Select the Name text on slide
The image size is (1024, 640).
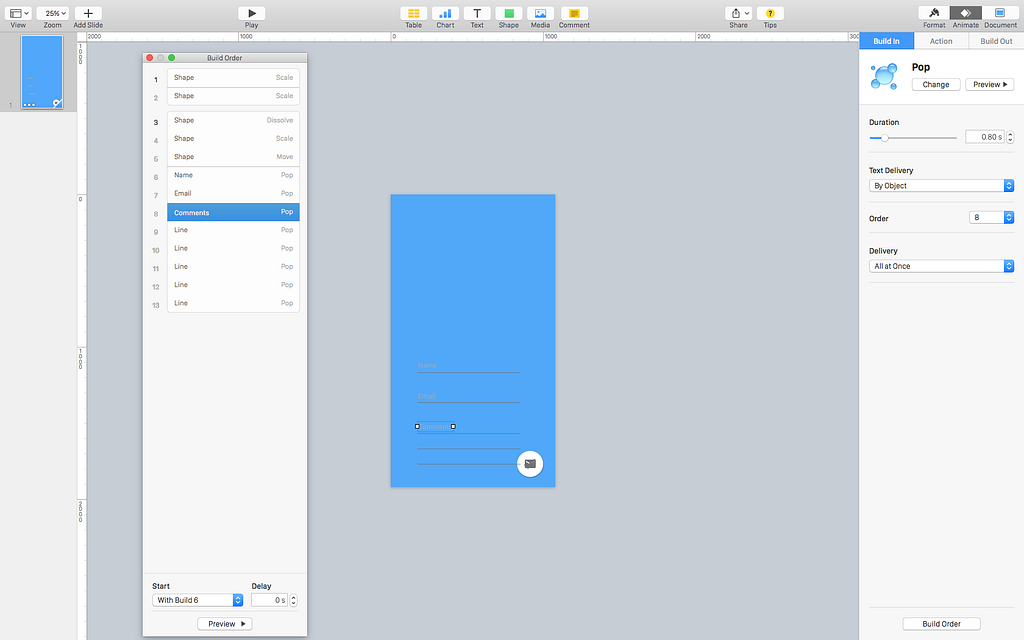click(427, 365)
